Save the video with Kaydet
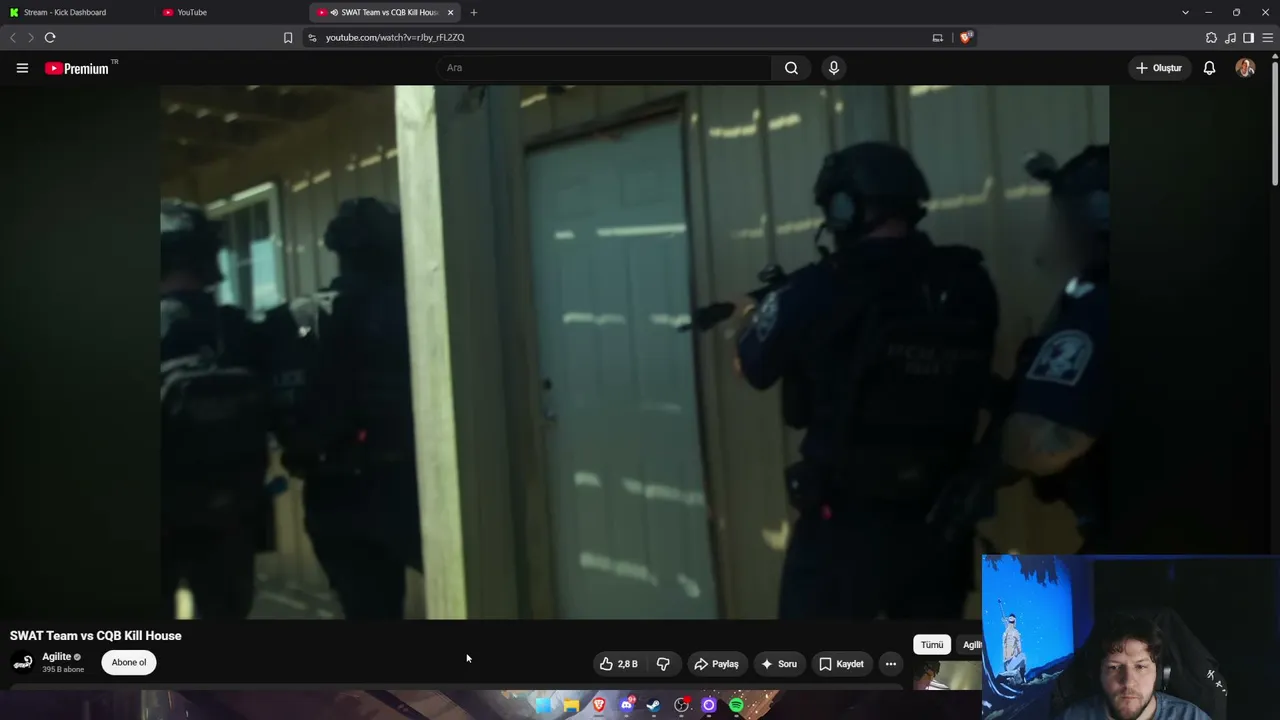 841,664
